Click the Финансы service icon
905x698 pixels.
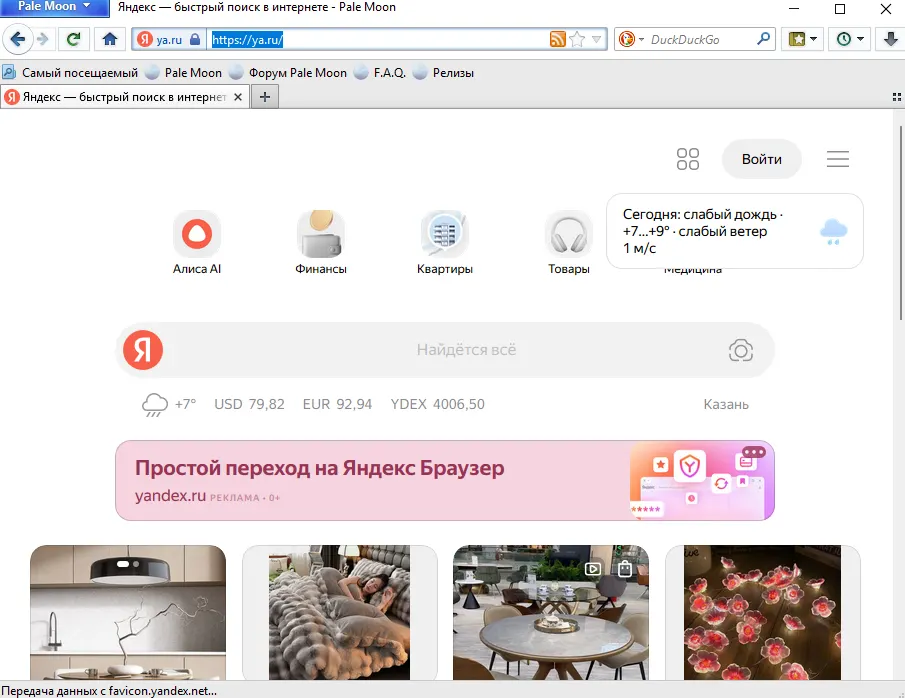320,232
